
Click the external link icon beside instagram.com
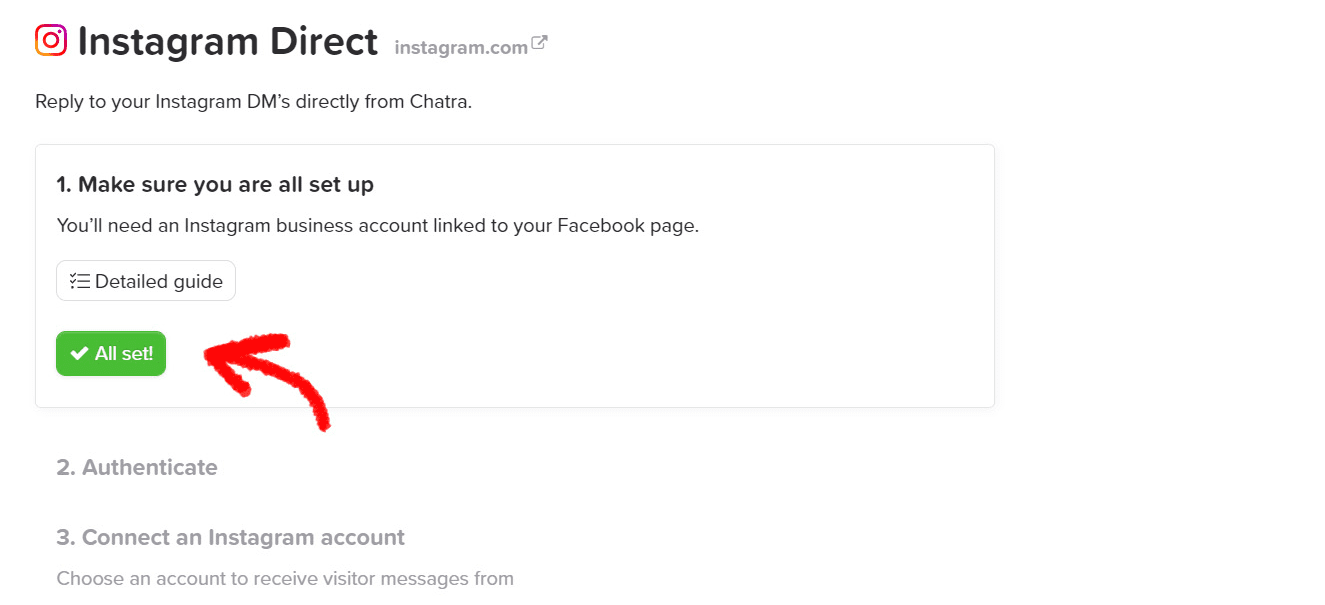pos(539,44)
